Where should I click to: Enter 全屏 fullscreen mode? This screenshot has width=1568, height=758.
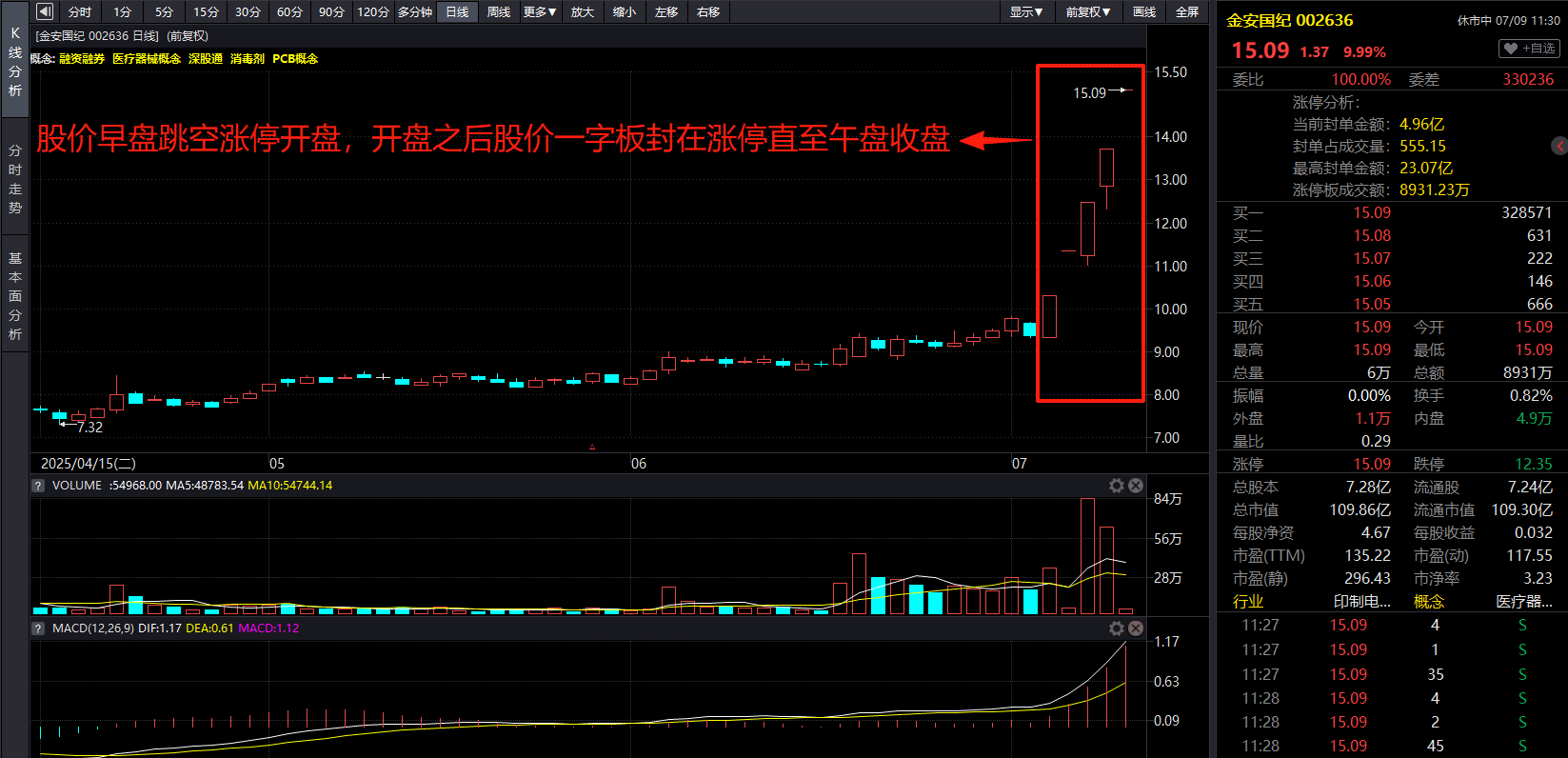1187,11
